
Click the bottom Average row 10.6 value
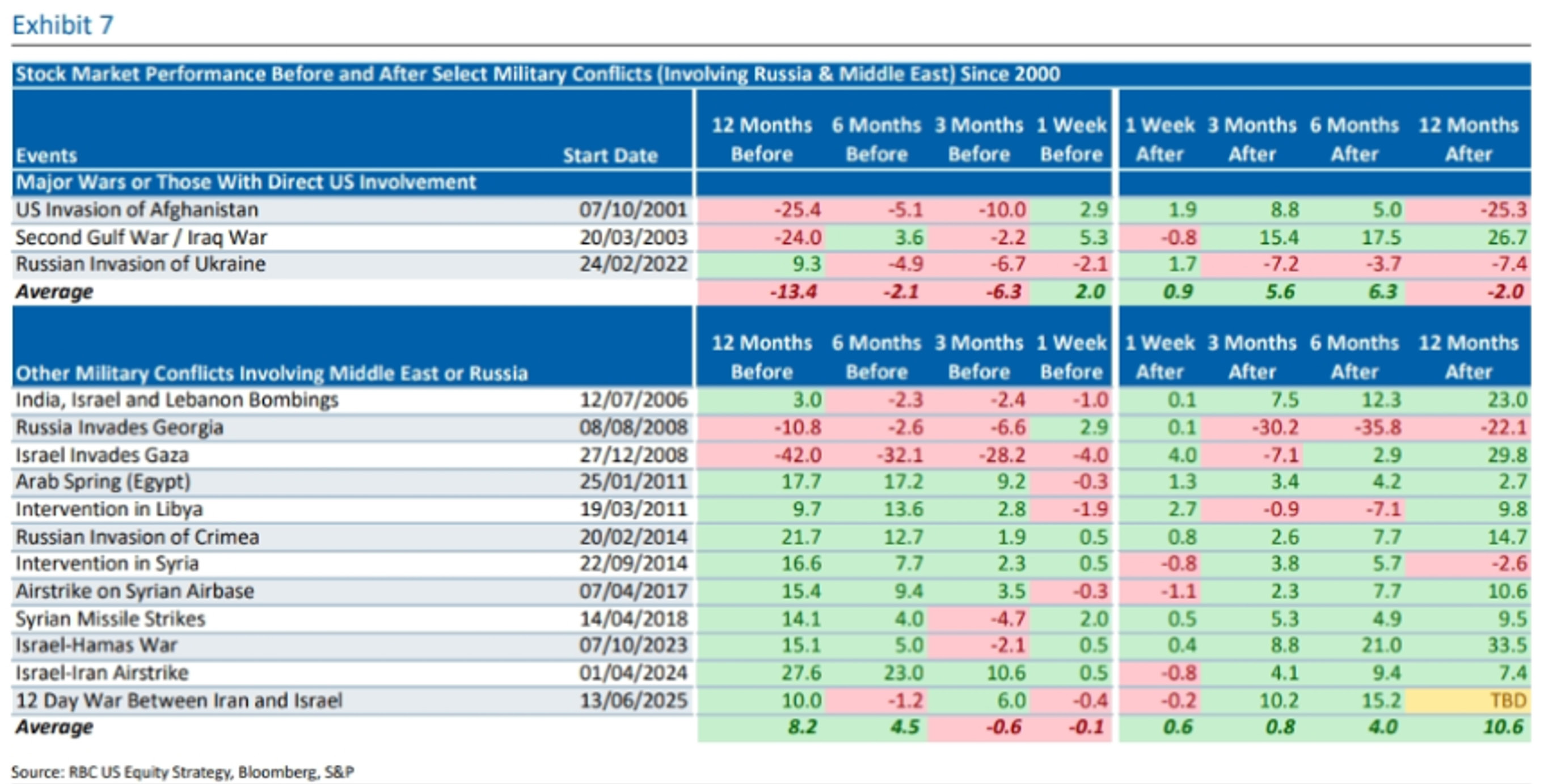pos(1503,727)
